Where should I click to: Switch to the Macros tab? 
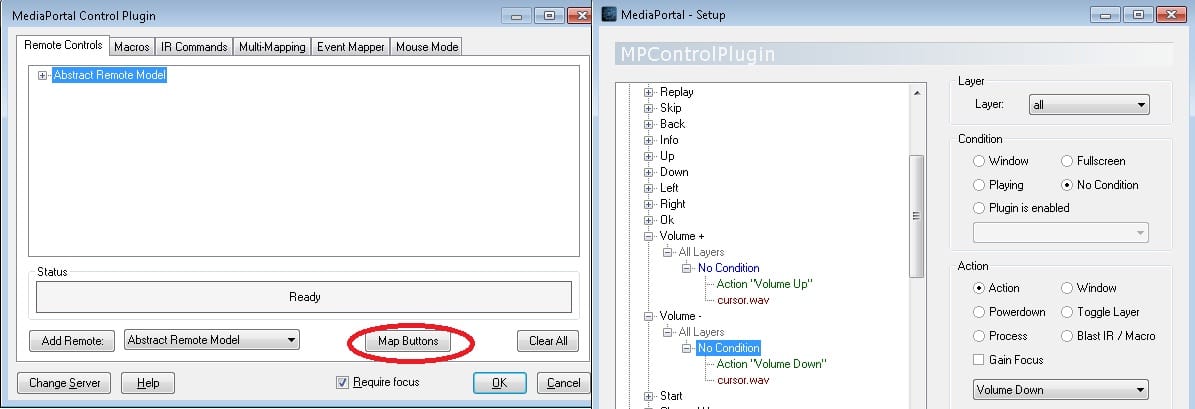(x=131, y=47)
